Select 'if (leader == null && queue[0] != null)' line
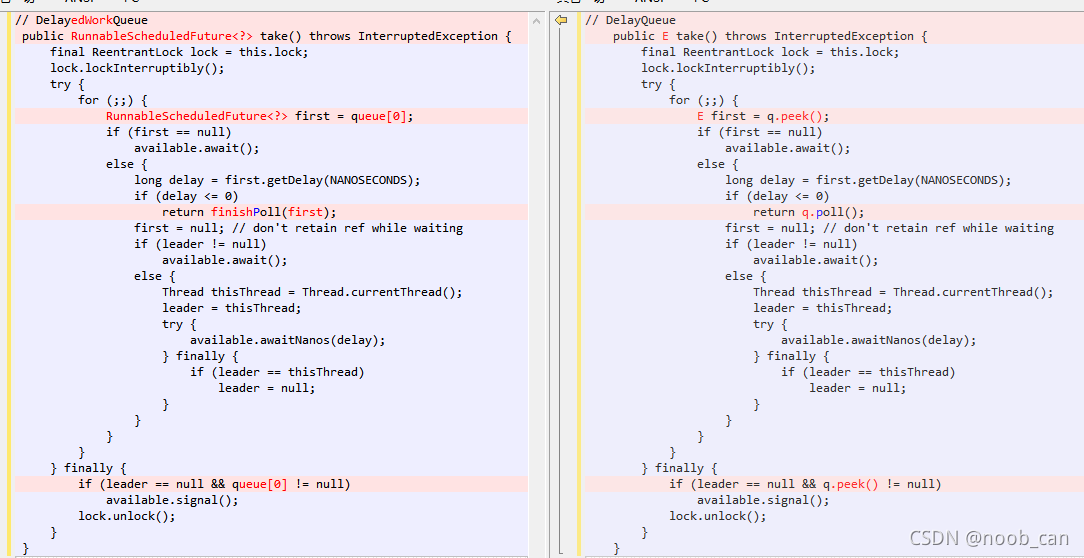This screenshot has height=558, width=1084. tap(214, 484)
